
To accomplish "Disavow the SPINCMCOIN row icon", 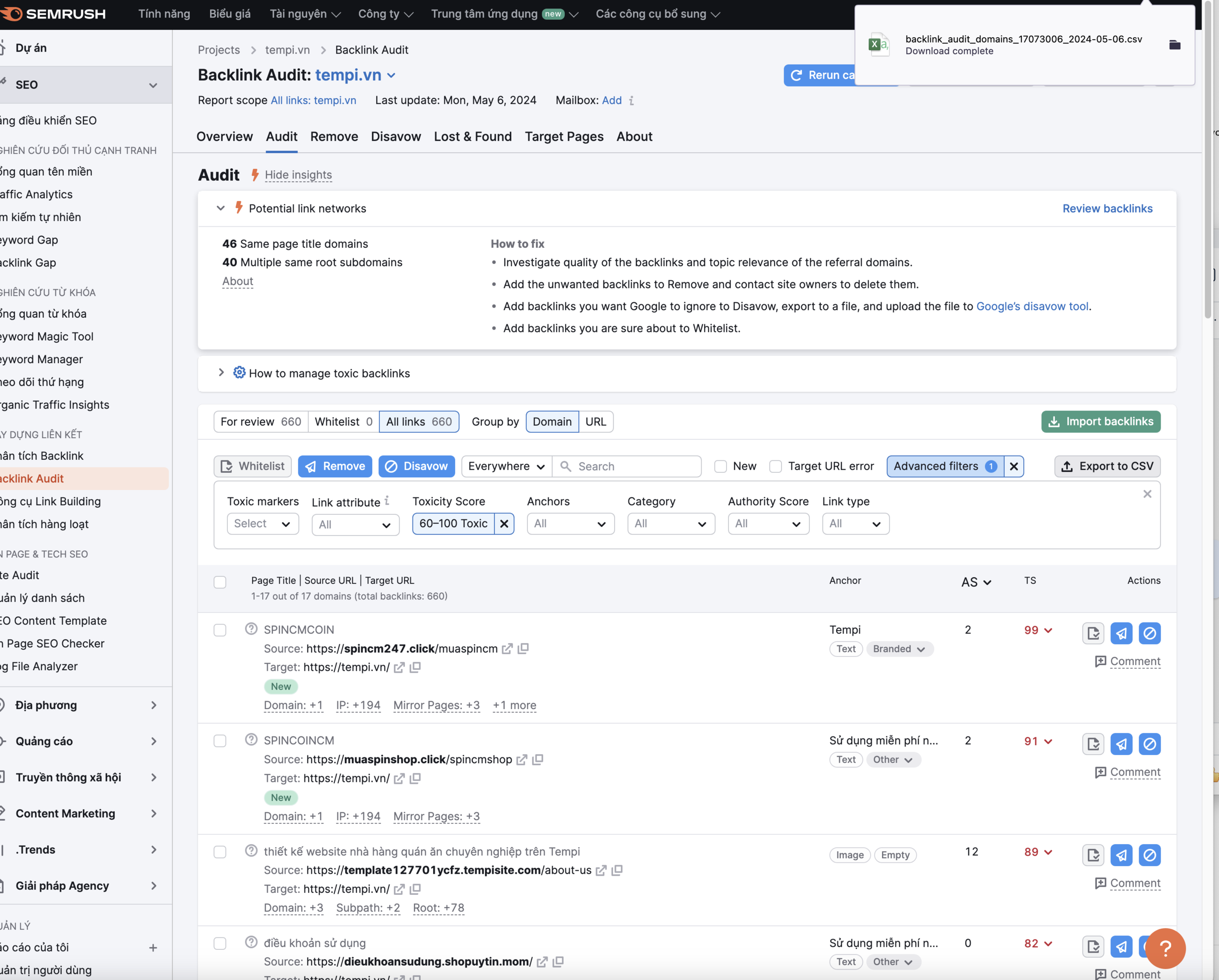I will click(1150, 633).
